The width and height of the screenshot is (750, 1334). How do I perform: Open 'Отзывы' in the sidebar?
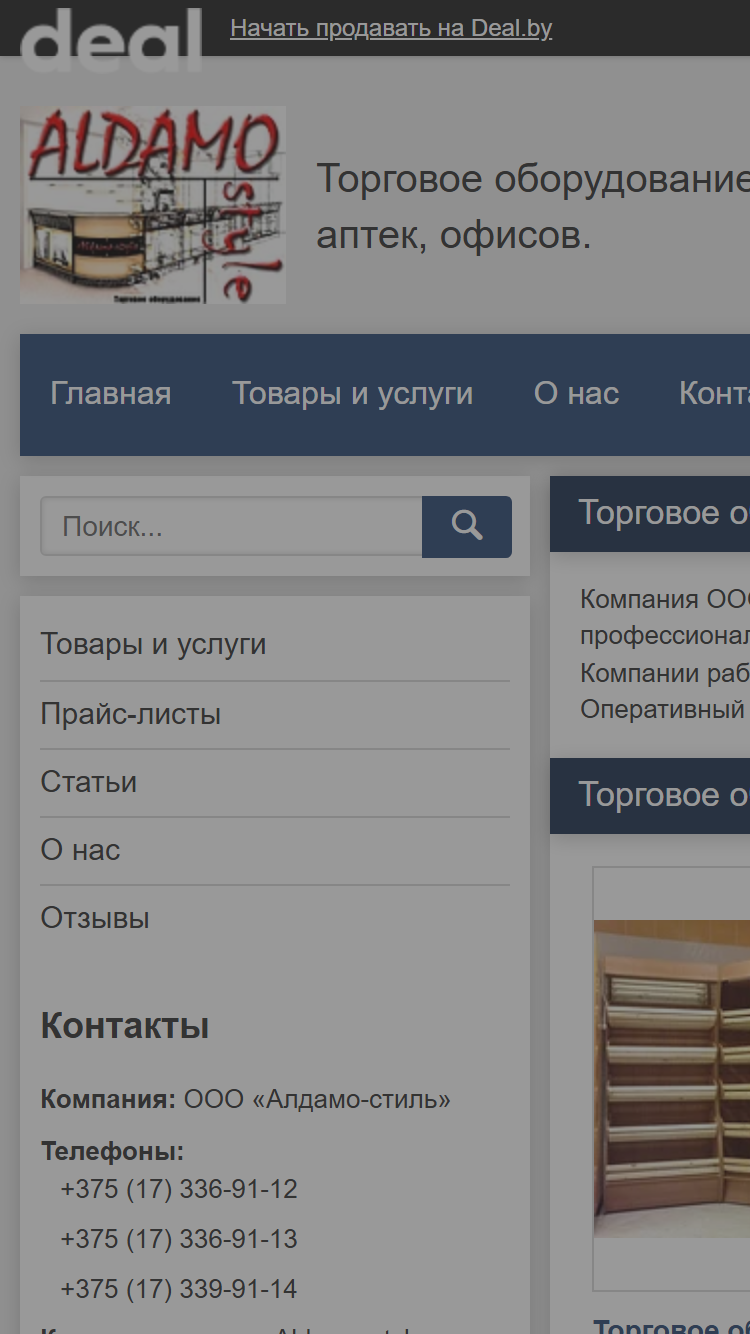pos(95,918)
